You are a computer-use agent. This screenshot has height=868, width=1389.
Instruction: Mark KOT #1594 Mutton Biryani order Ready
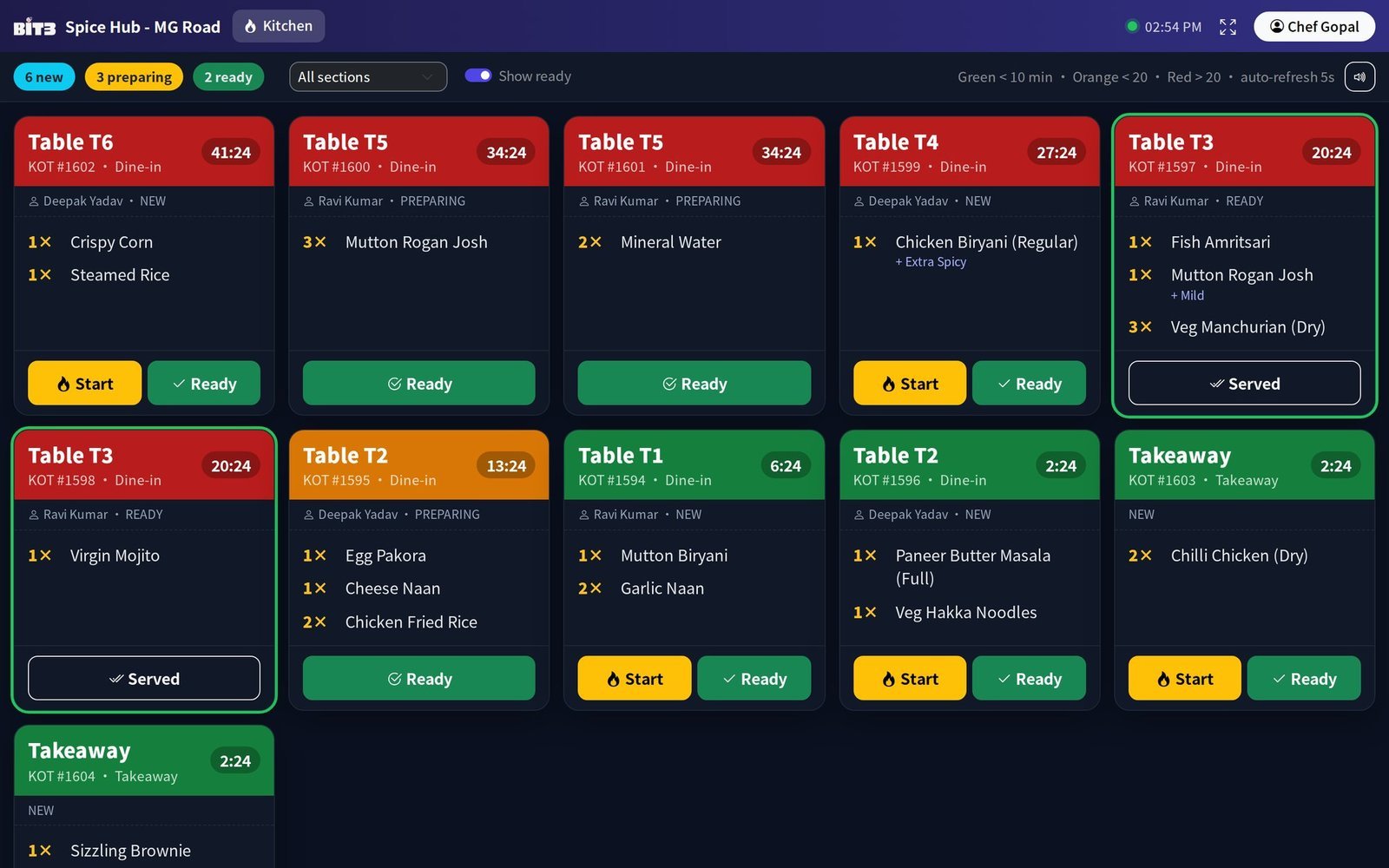(x=754, y=678)
